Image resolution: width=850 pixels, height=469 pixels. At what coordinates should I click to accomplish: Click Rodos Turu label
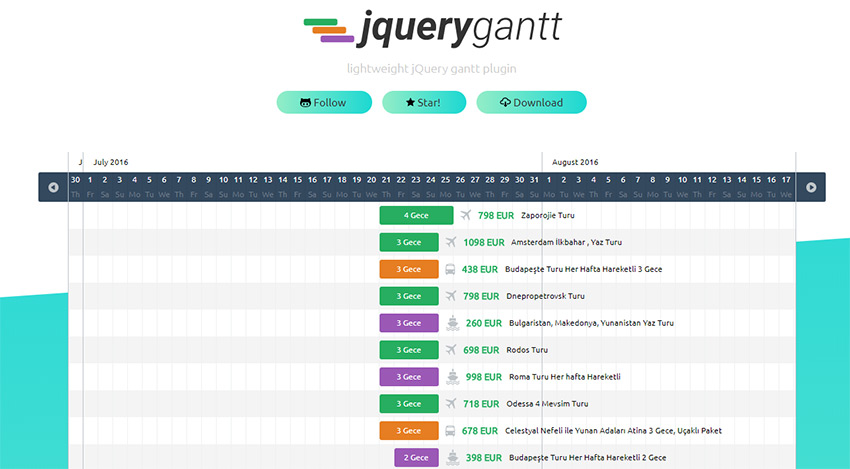[527, 350]
